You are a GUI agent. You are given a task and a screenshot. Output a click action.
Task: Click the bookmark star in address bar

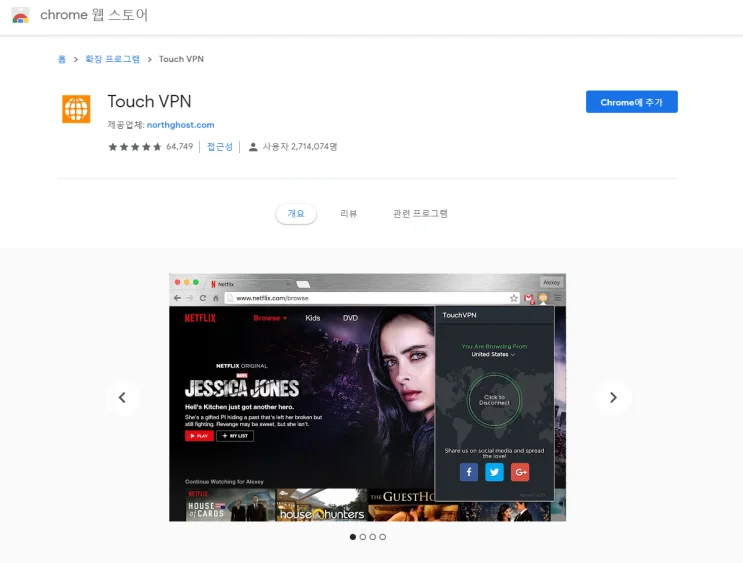click(x=514, y=298)
